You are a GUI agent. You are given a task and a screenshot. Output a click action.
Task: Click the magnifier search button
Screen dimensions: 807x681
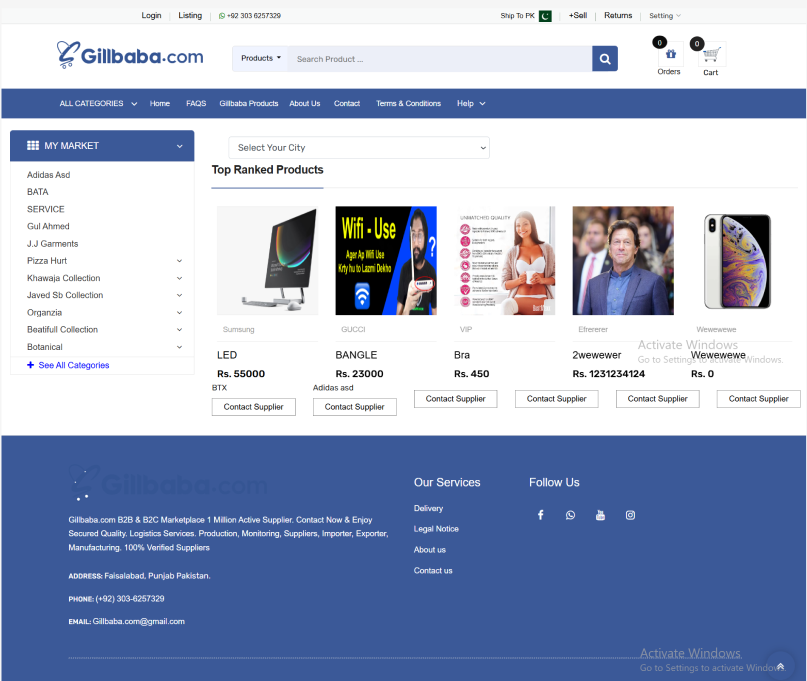click(604, 59)
